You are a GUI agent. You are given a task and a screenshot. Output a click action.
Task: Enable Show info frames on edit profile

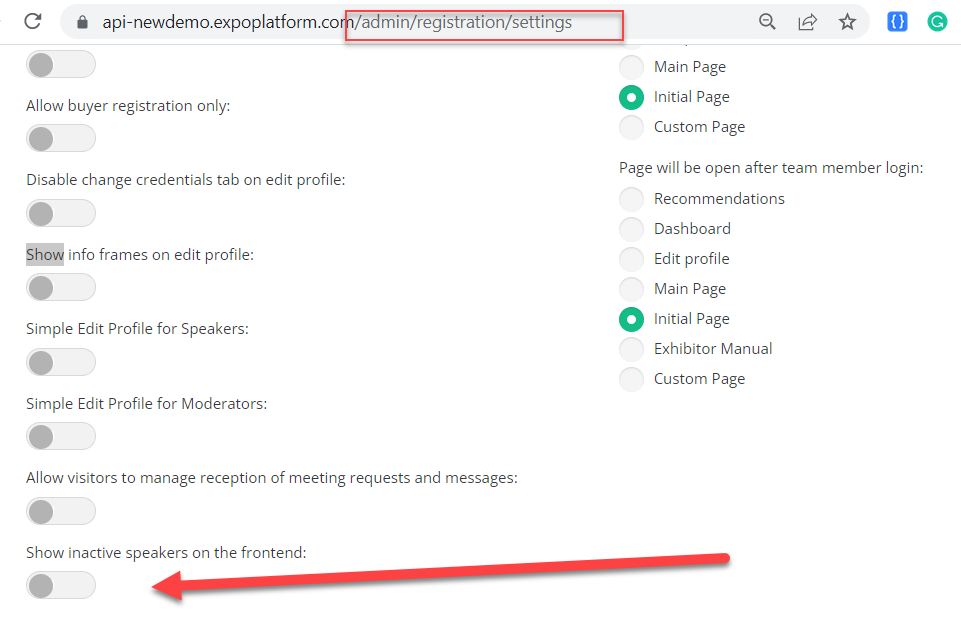point(61,287)
